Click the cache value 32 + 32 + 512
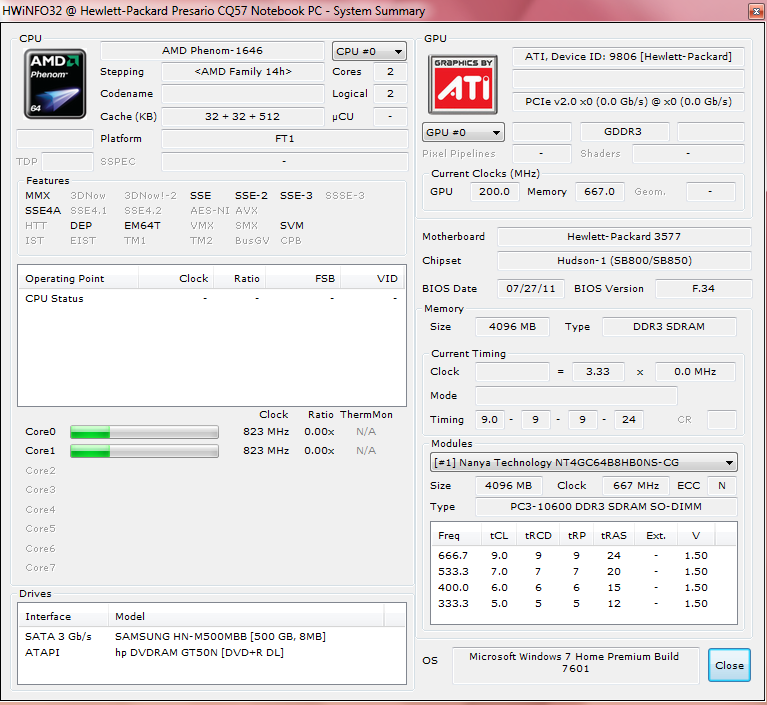Image resolution: width=767 pixels, height=705 pixels. (x=243, y=116)
